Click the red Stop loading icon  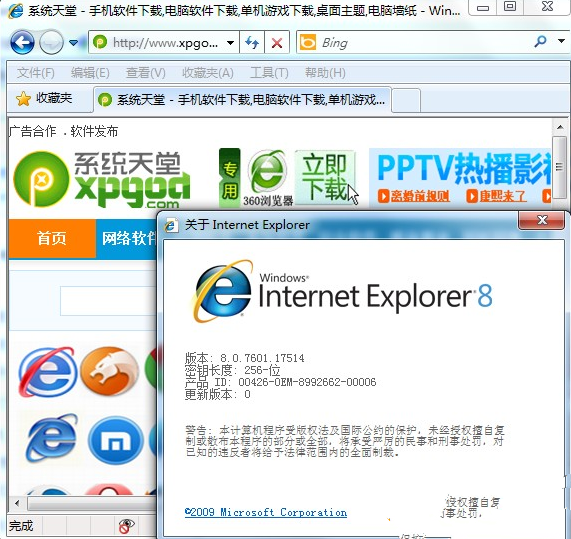click(277, 43)
